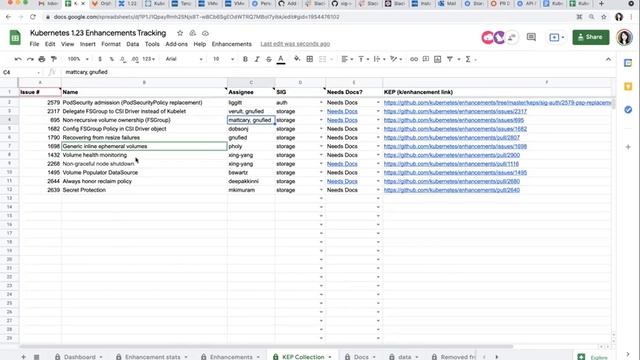Open the Edit menu
This screenshot has height=360, width=640.
point(50,44)
